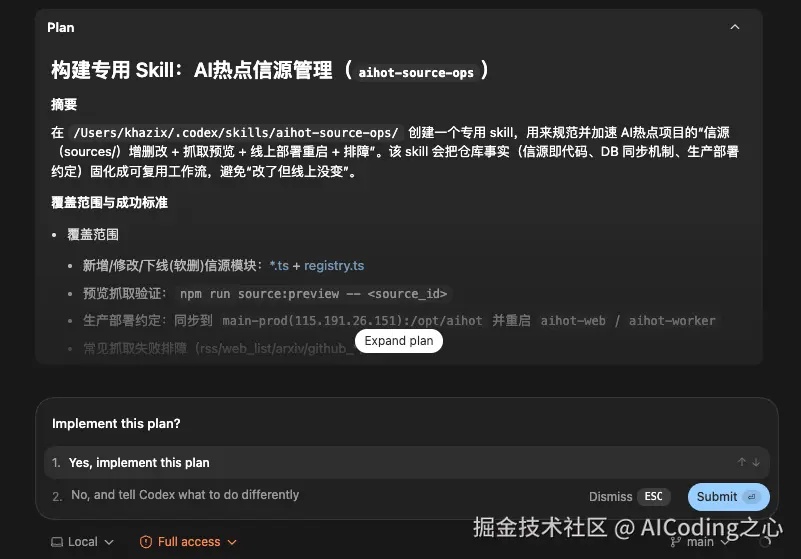This screenshot has height=559, width=801.
Task: Open the main branch selector
Action: pyautogui.click(x=699, y=542)
